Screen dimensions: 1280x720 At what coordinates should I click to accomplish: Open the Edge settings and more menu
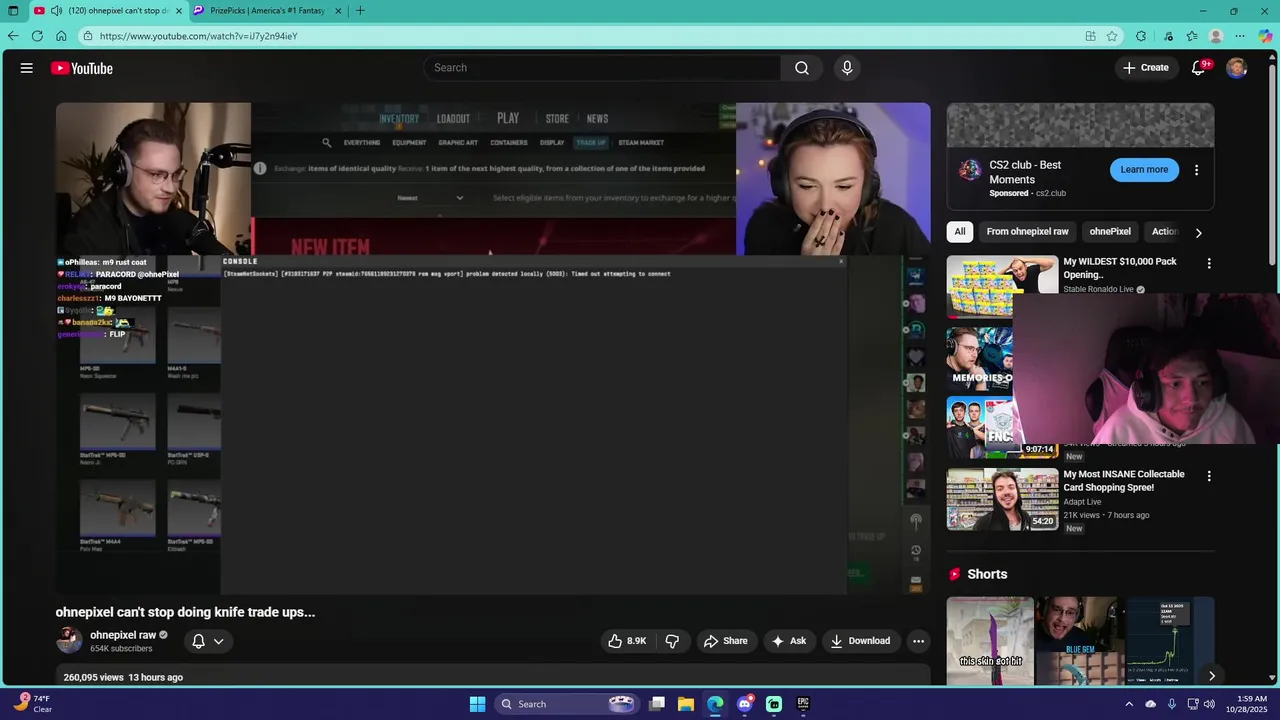[1240, 36]
